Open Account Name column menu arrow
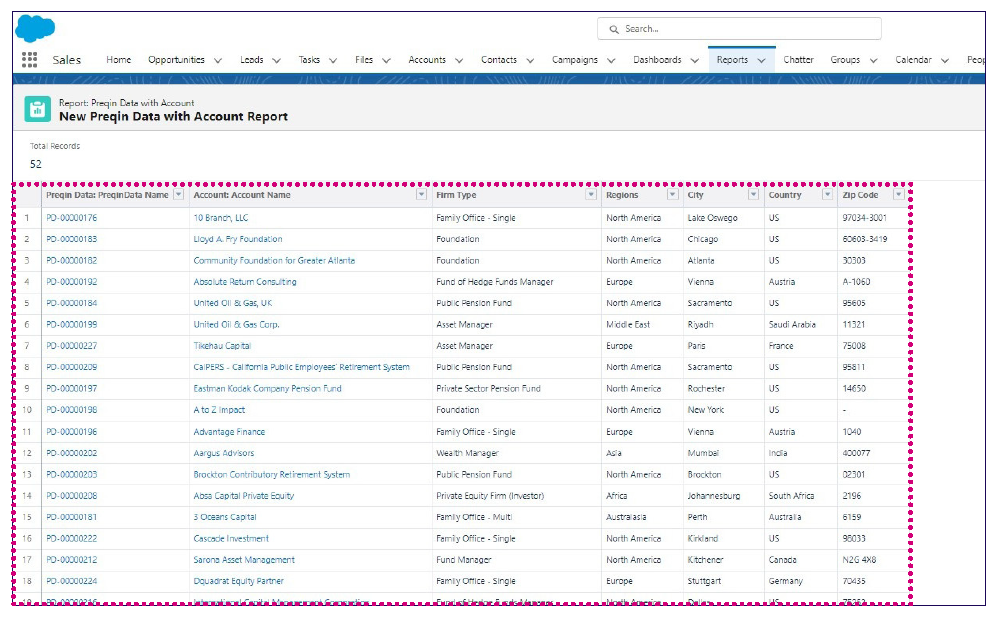The width and height of the screenshot is (1004, 629). point(421,194)
